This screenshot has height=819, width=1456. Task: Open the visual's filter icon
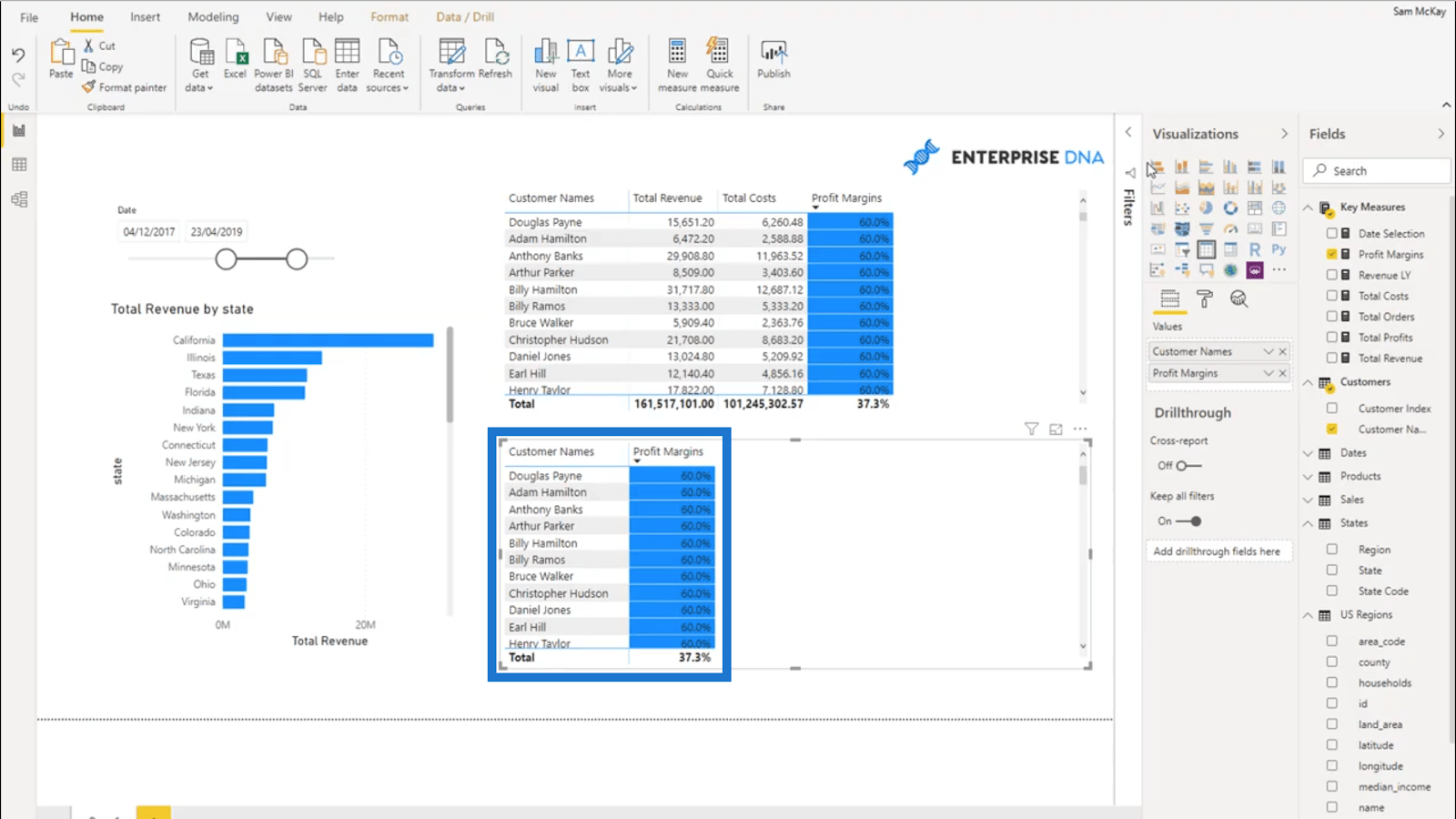pos(1031,429)
